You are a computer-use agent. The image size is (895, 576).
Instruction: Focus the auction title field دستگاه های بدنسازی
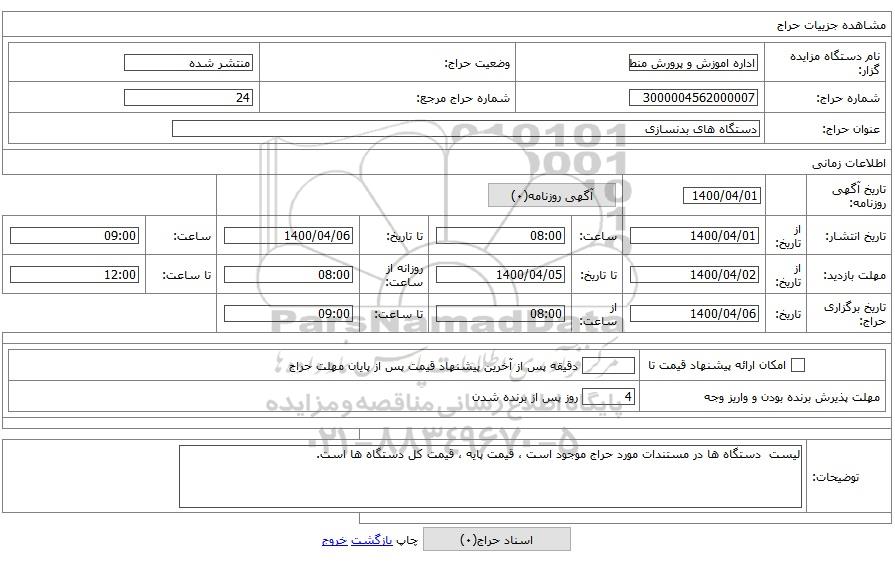[466, 129]
